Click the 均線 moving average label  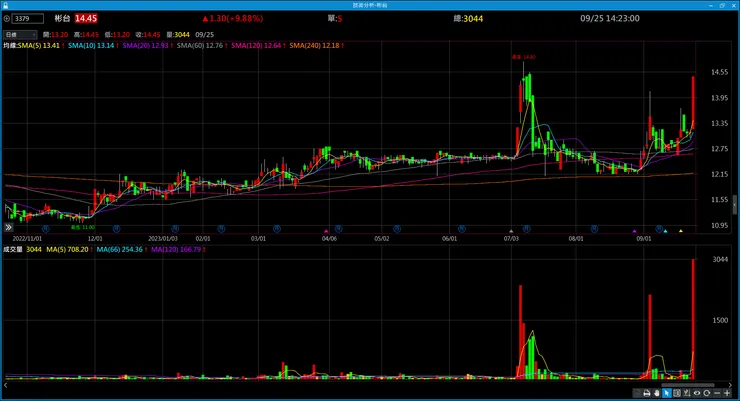10,46
